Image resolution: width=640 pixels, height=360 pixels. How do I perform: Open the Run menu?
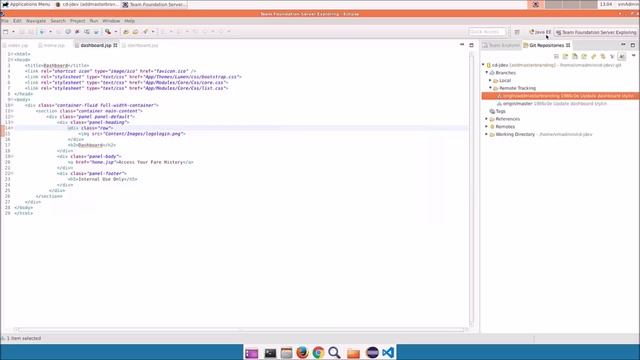coord(94,21)
